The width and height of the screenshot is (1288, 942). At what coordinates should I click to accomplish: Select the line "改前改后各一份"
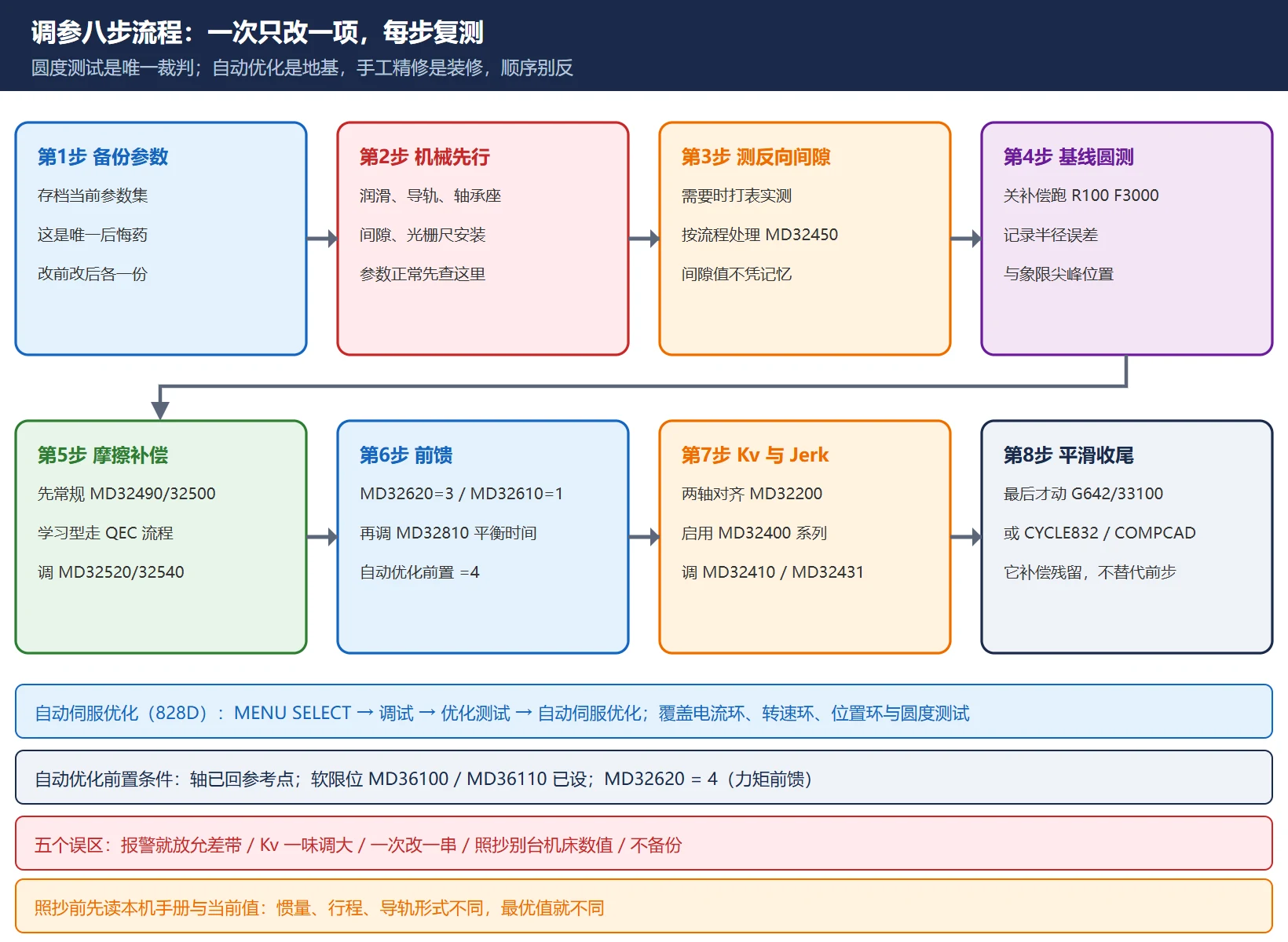(93, 274)
